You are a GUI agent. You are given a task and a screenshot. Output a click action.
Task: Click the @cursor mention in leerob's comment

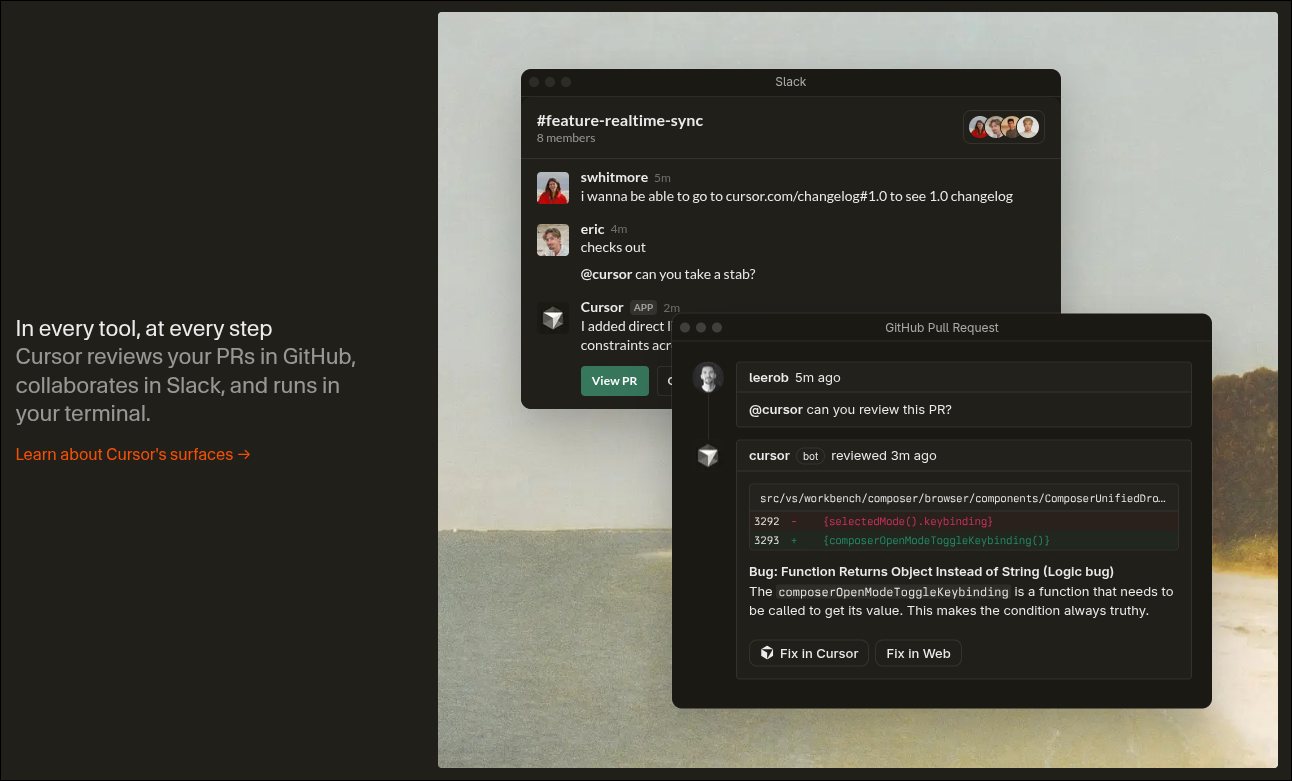(775, 410)
